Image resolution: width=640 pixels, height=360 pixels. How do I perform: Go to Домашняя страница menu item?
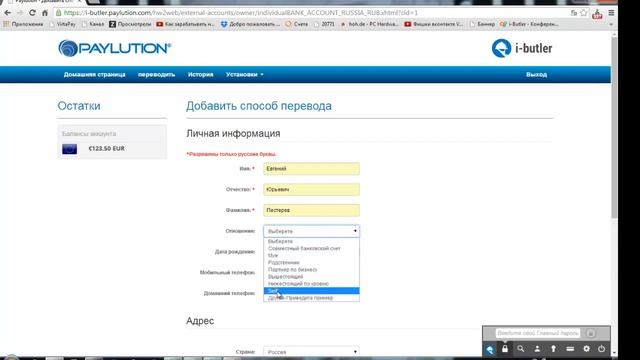click(94, 75)
